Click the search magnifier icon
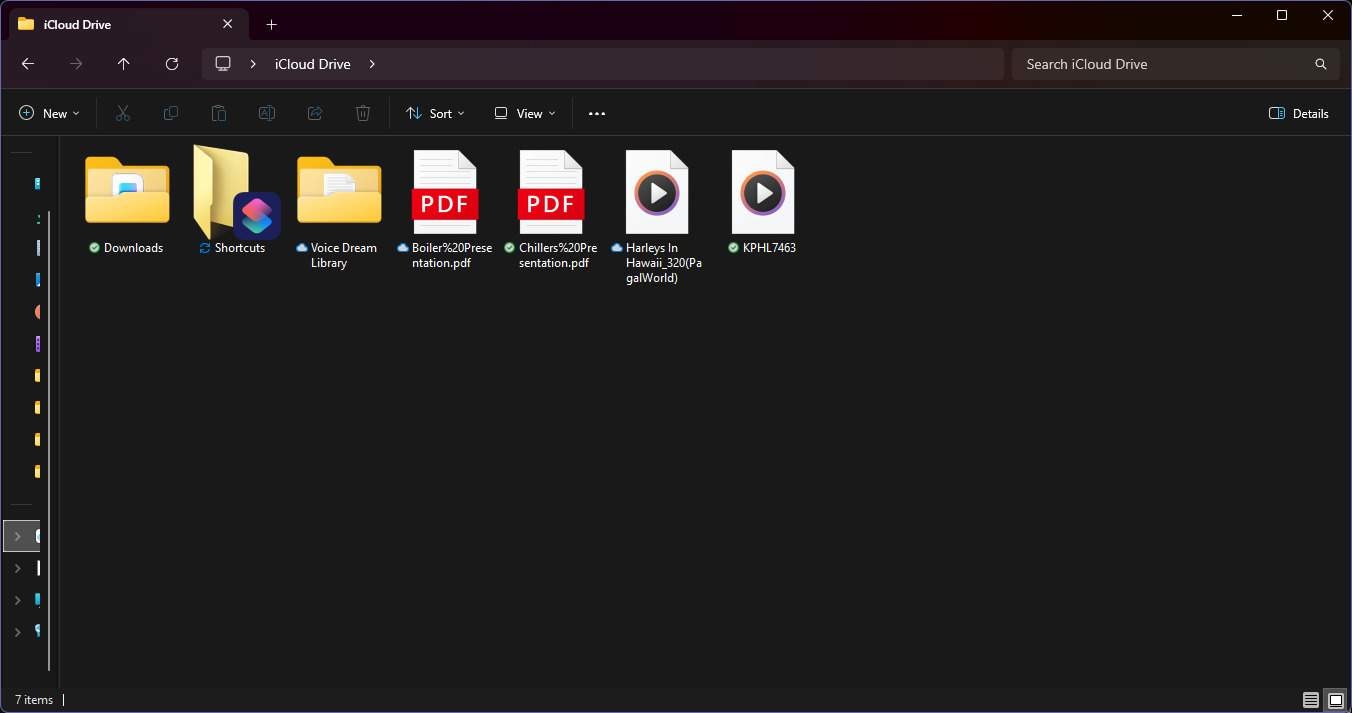Screen dimensions: 1352x713 pyautogui.click(x=1321, y=64)
